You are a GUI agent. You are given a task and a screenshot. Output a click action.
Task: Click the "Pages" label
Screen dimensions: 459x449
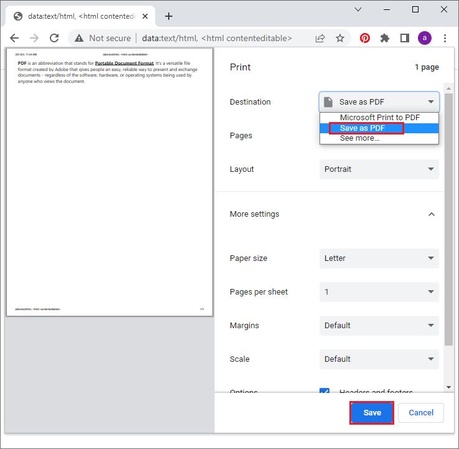pyautogui.click(x=241, y=136)
